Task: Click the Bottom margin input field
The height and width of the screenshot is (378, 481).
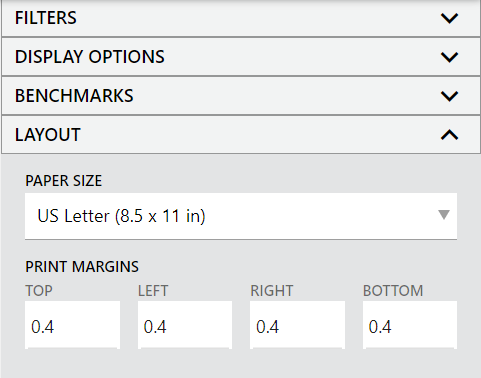Action: pyautogui.click(x=410, y=325)
